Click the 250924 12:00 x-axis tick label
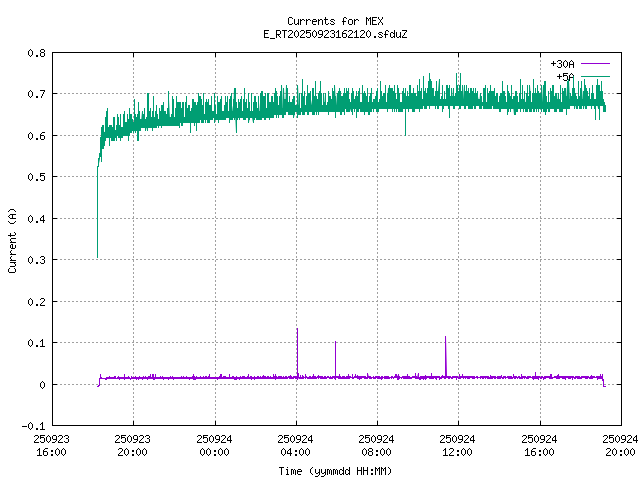 pyautogui.click(x=457, y=445)
